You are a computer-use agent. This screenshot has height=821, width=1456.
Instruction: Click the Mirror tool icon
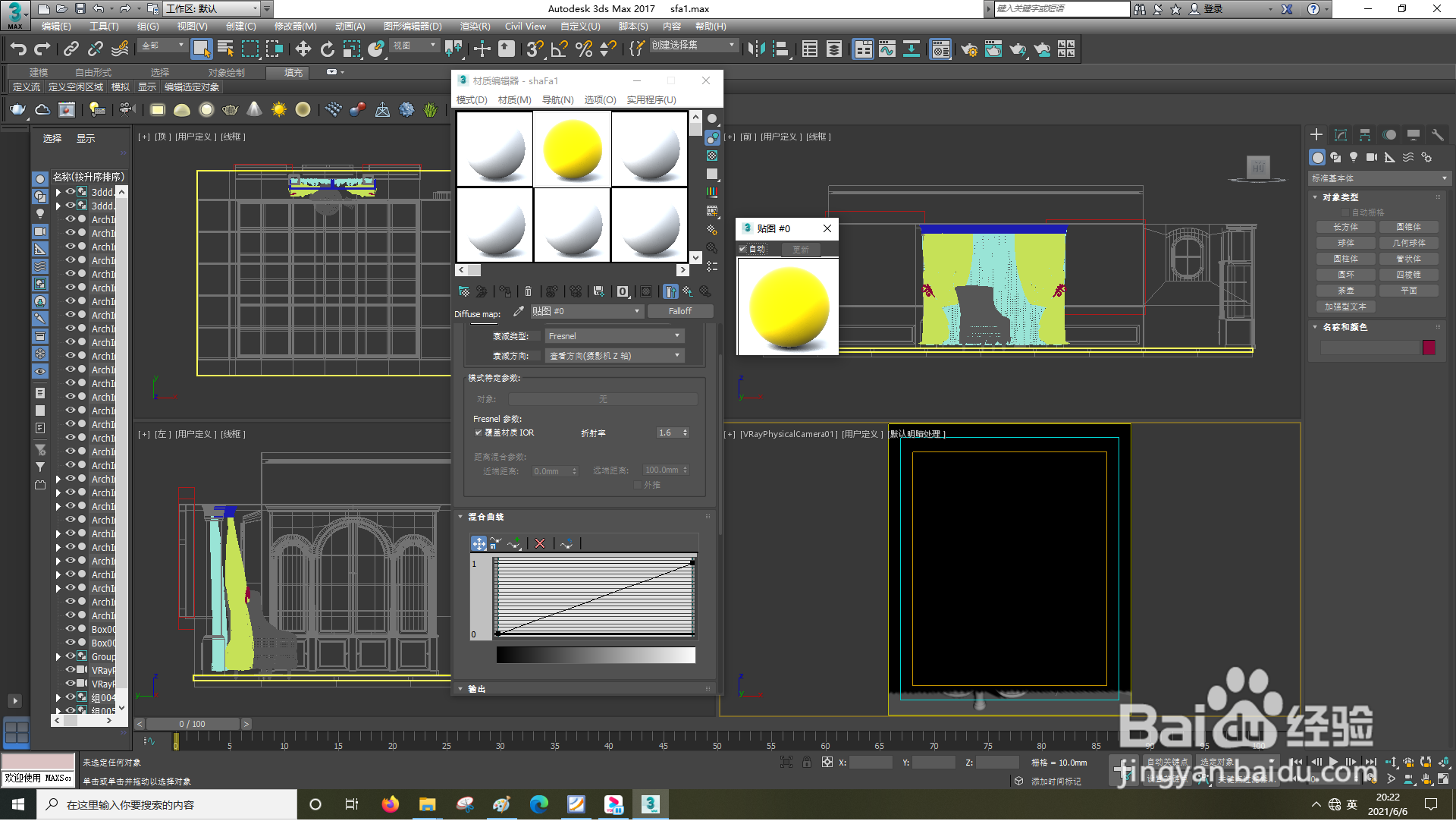coord(755,49)
